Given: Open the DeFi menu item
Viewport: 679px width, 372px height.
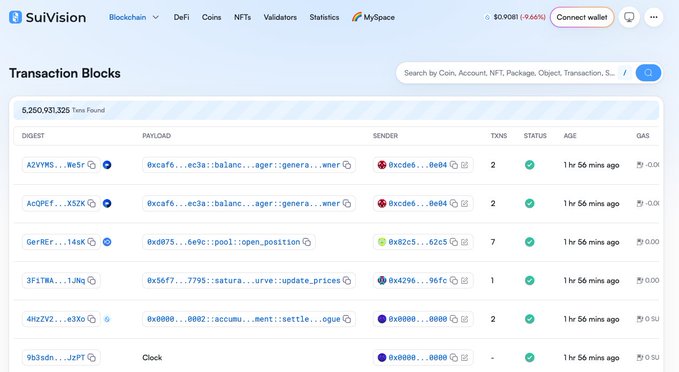Looking at the screenshot, I should click(x=181, y=17).
